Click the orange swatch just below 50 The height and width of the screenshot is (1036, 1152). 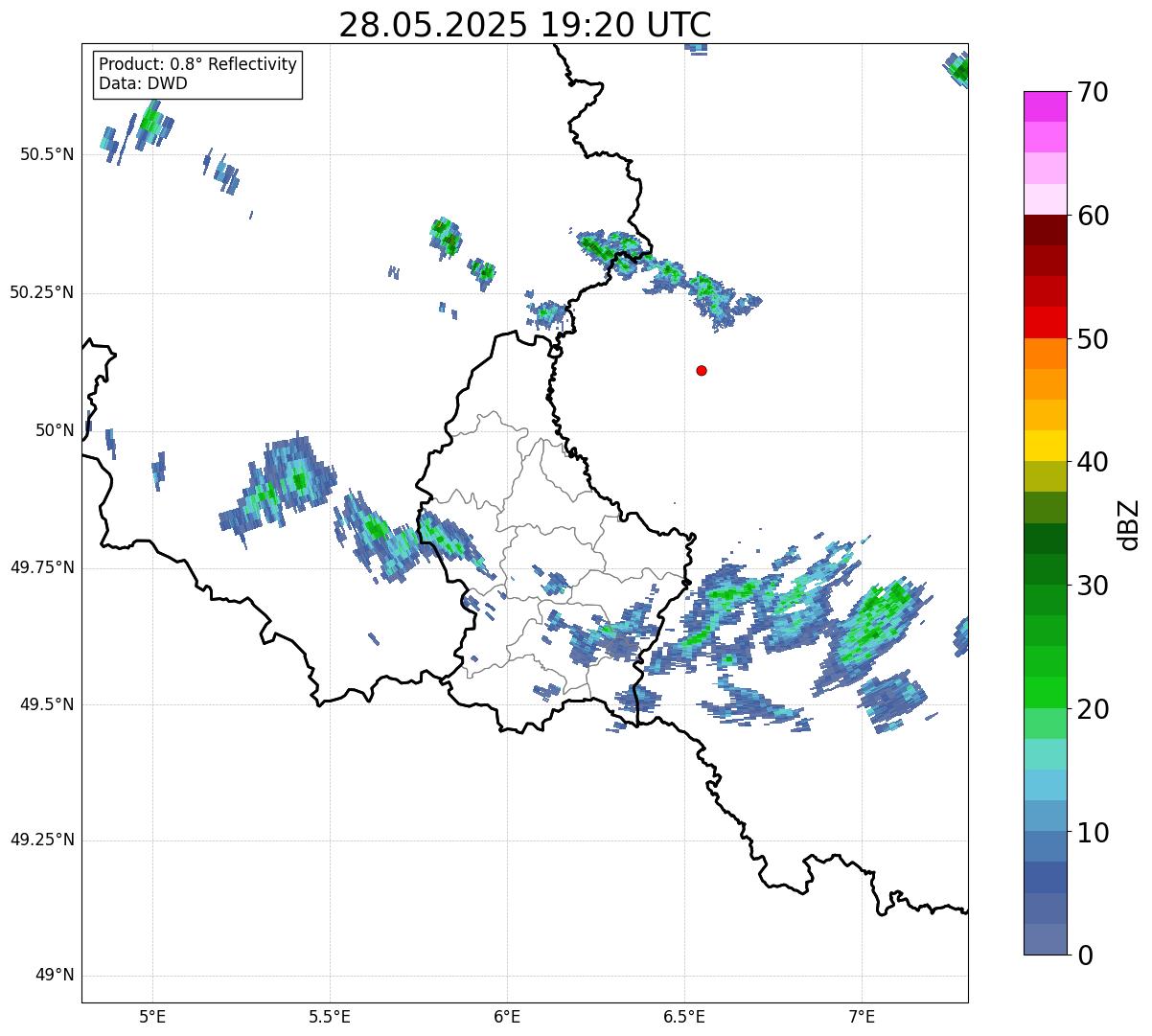(1045, 354)
